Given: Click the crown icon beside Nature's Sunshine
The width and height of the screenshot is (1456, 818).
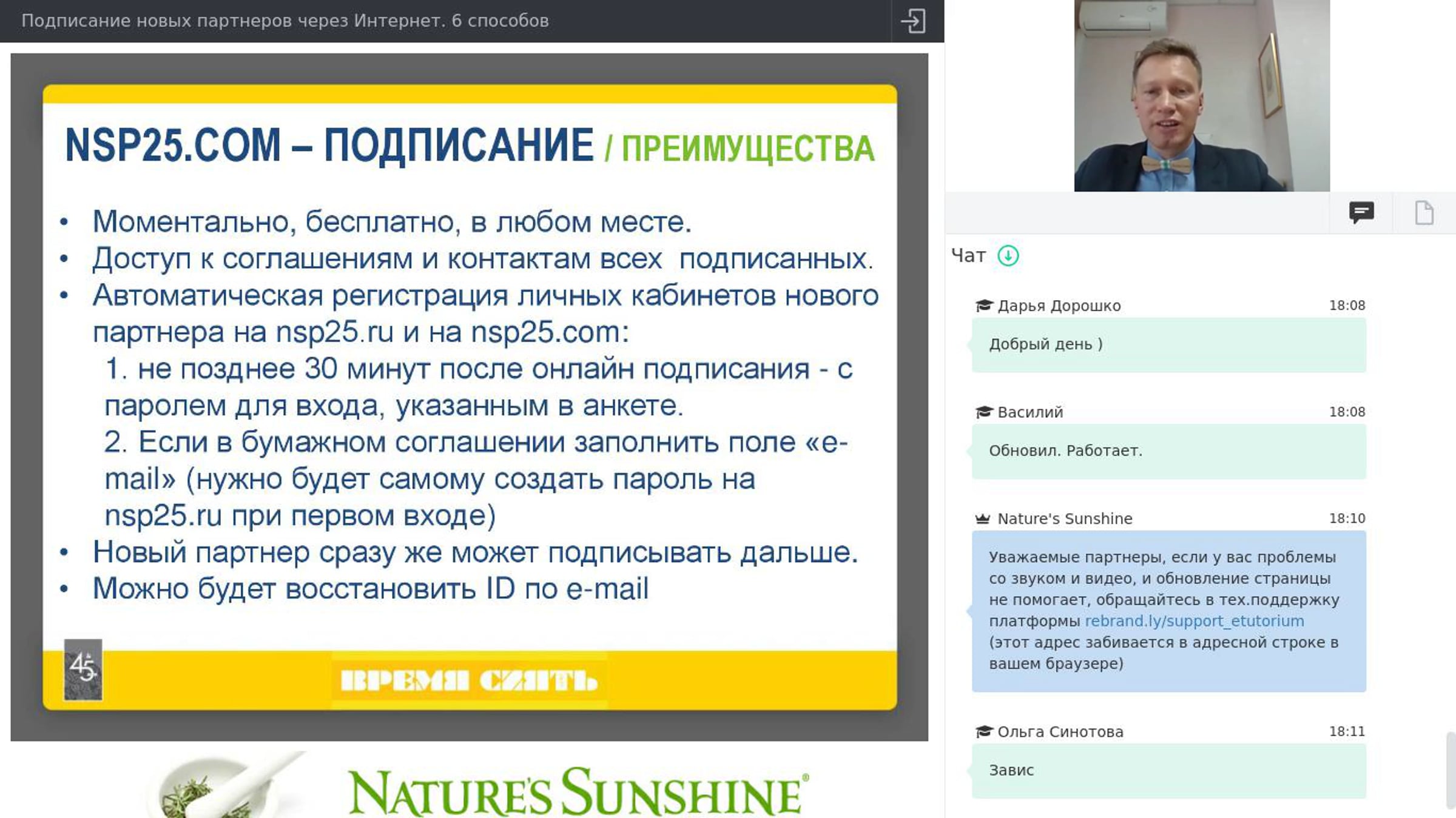Looking at the screenshot, I should 982,518.
